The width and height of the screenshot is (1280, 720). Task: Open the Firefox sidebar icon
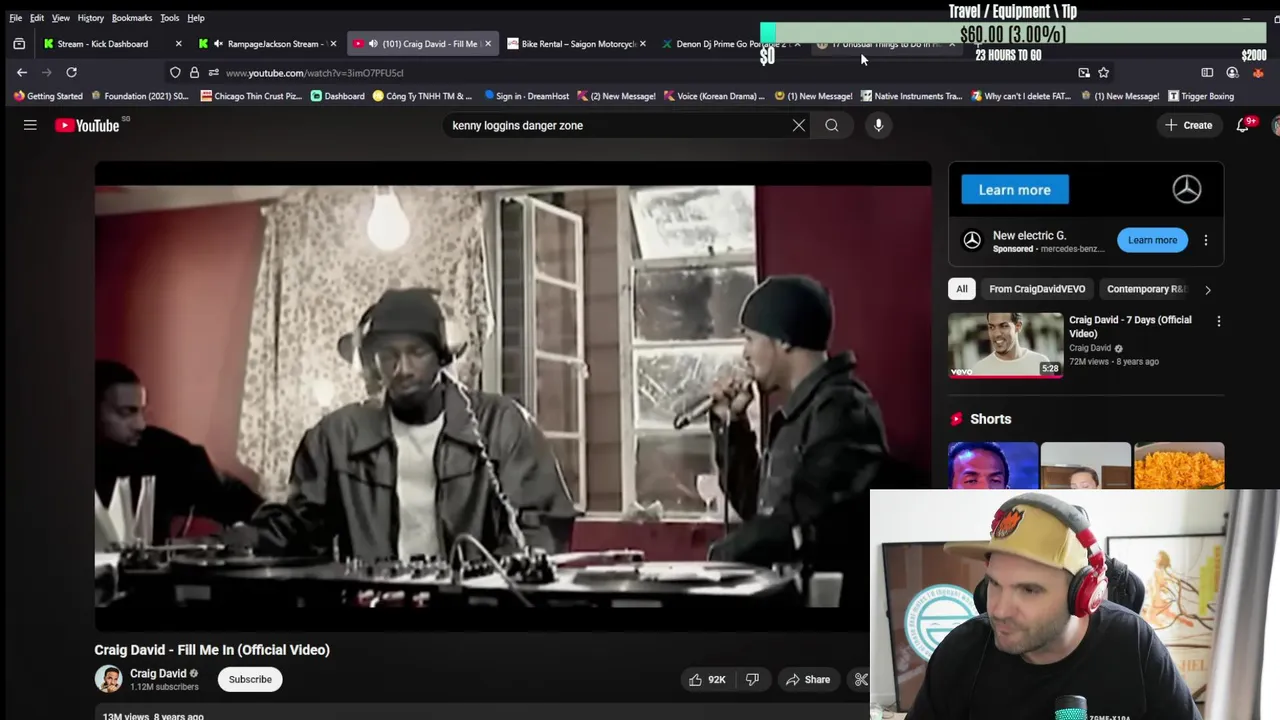(1207, 72)
